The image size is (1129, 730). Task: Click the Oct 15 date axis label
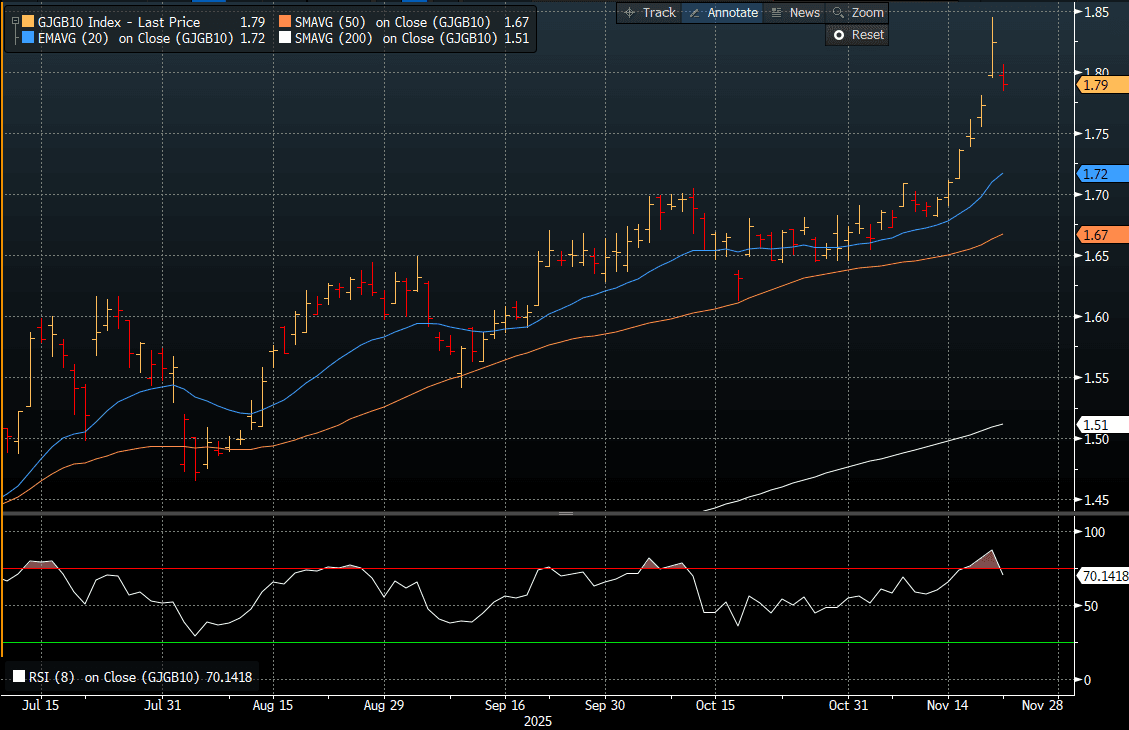[x=714, y=705]
